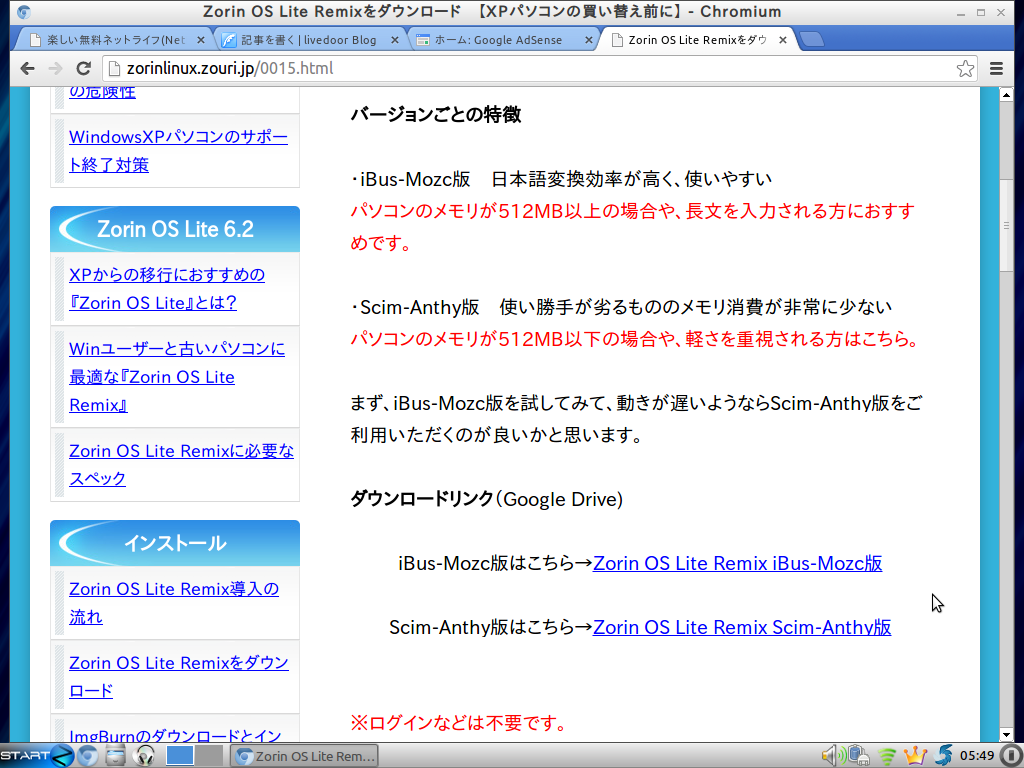This screenshot has width=1024, height=768.
Task: Click the バージョンごとの特徴 heading
Action: point(436,115)
